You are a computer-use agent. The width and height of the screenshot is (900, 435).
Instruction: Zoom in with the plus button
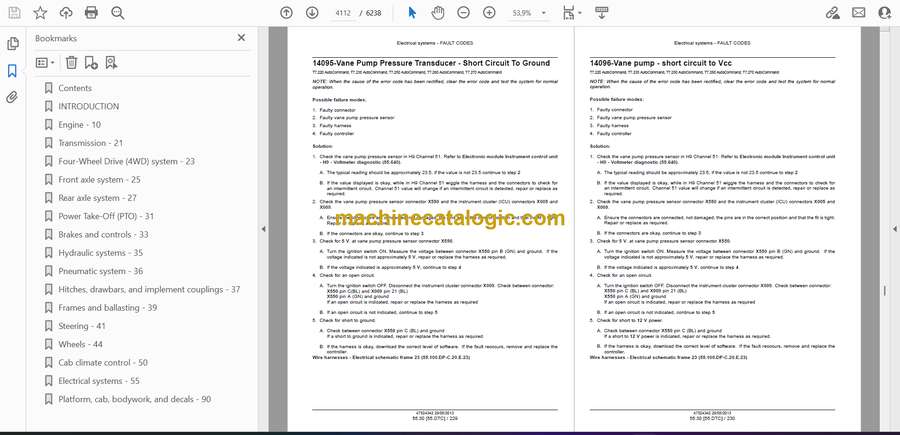(x=489, y=13)
